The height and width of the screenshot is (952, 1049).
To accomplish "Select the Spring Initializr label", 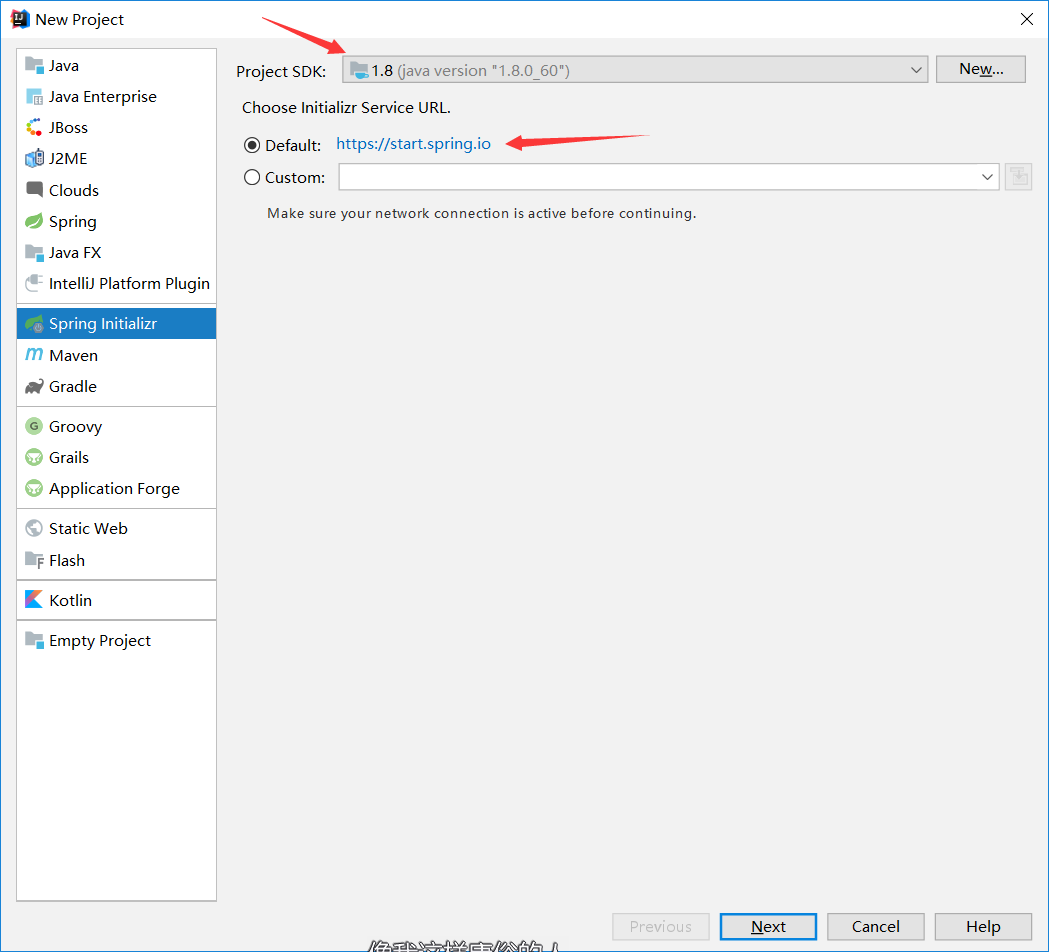I will pos(103,324).
